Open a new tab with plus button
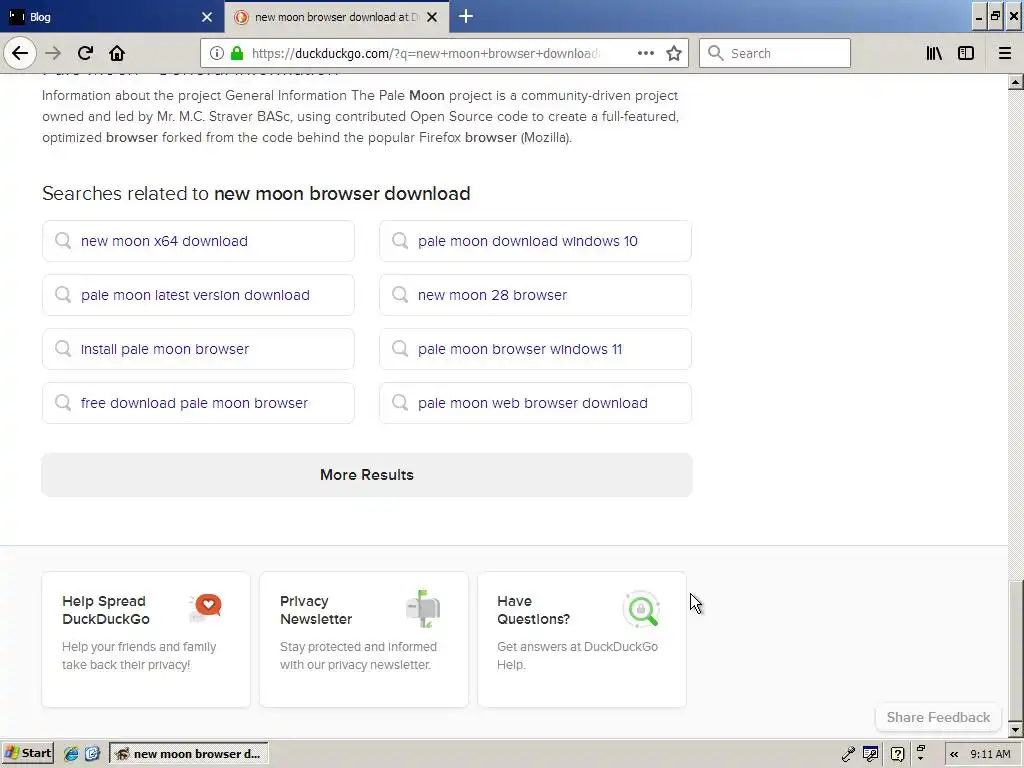1024x768 pixels. point(466,16)
